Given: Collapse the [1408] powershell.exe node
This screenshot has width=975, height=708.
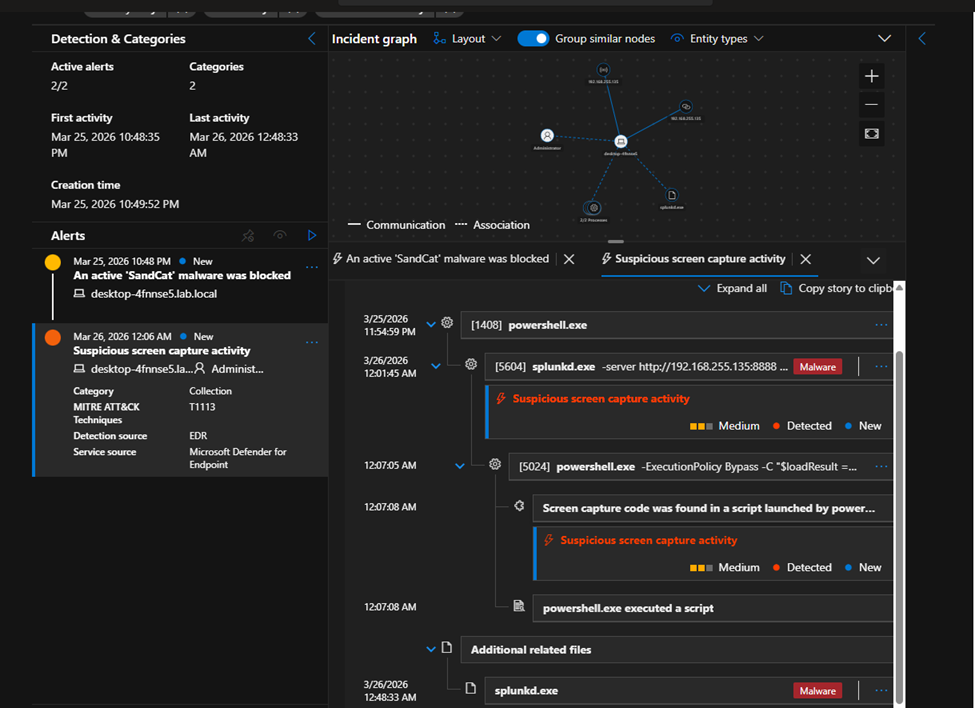Looking at the screenshot, I should pos(431,324).
